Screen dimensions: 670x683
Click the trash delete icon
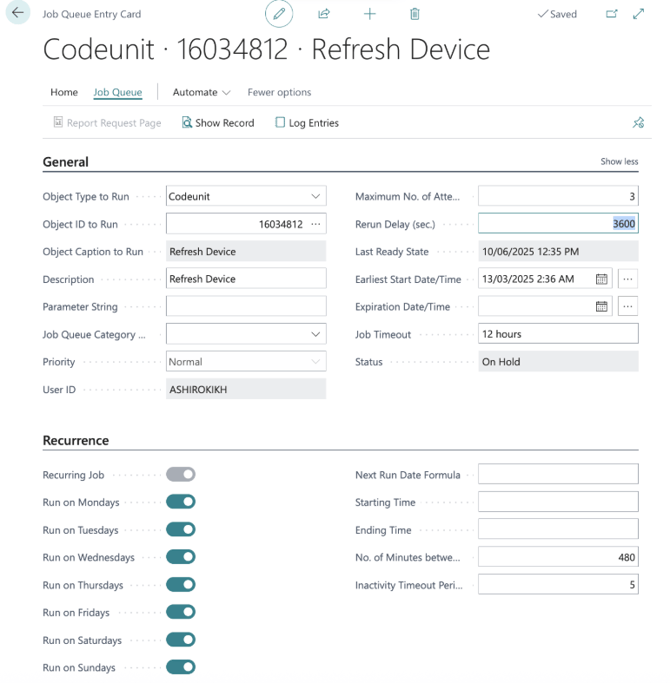(x=414, y=14)
